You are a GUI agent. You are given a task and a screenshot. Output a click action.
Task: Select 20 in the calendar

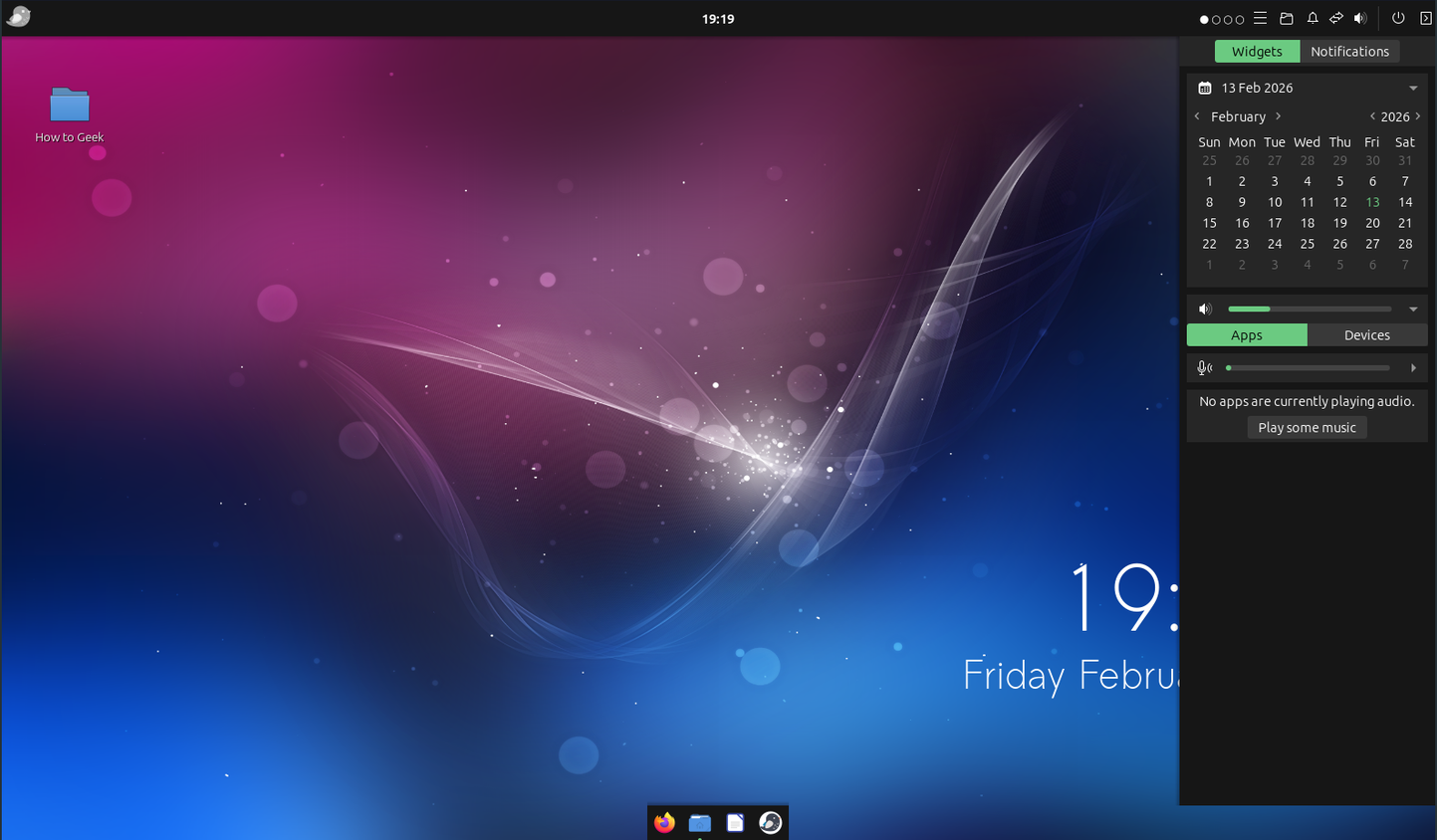(x=1372, y=223)
